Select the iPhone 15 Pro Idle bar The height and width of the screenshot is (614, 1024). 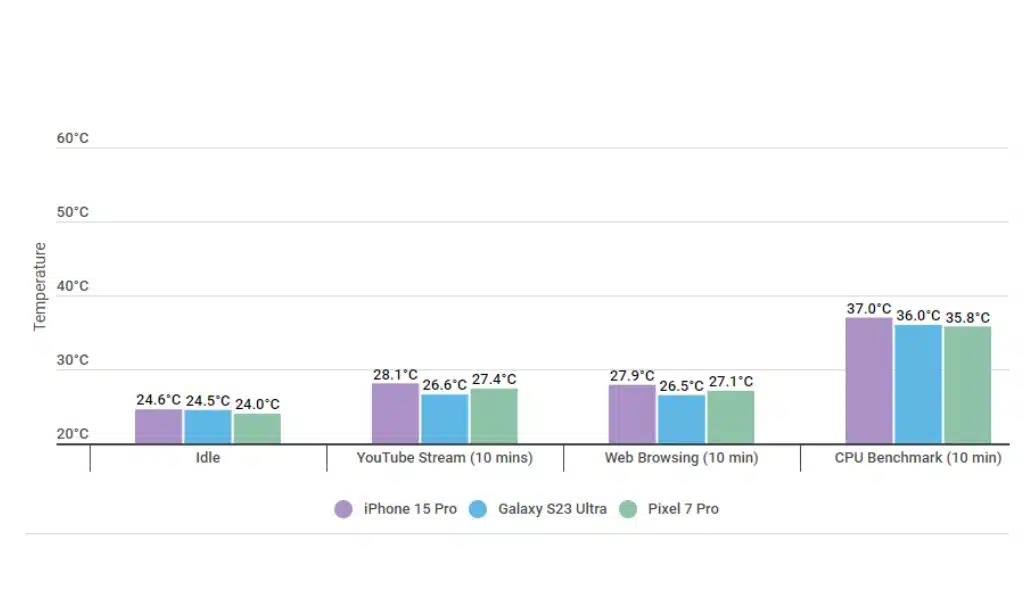coord(159,427)
